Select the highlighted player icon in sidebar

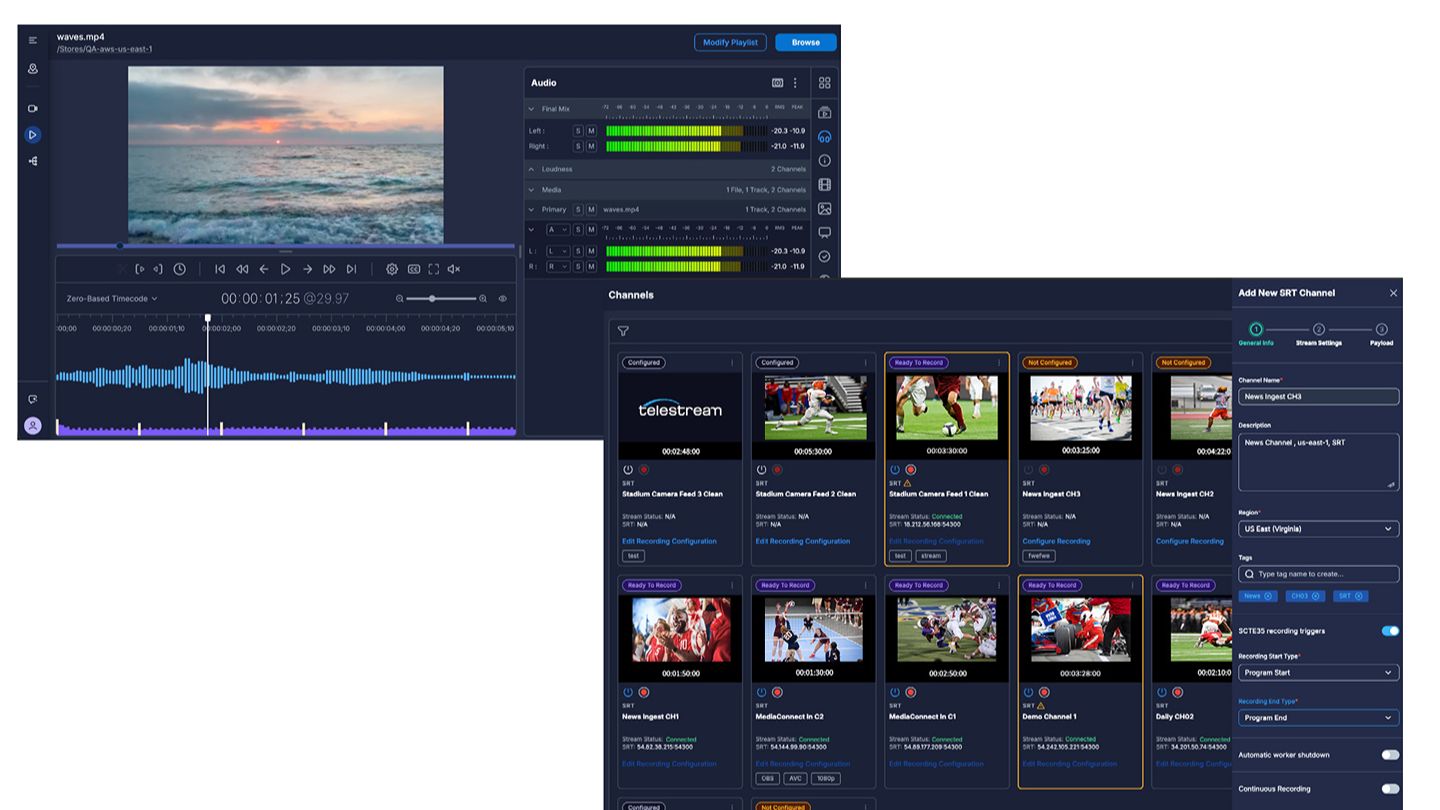coord(33,134)
